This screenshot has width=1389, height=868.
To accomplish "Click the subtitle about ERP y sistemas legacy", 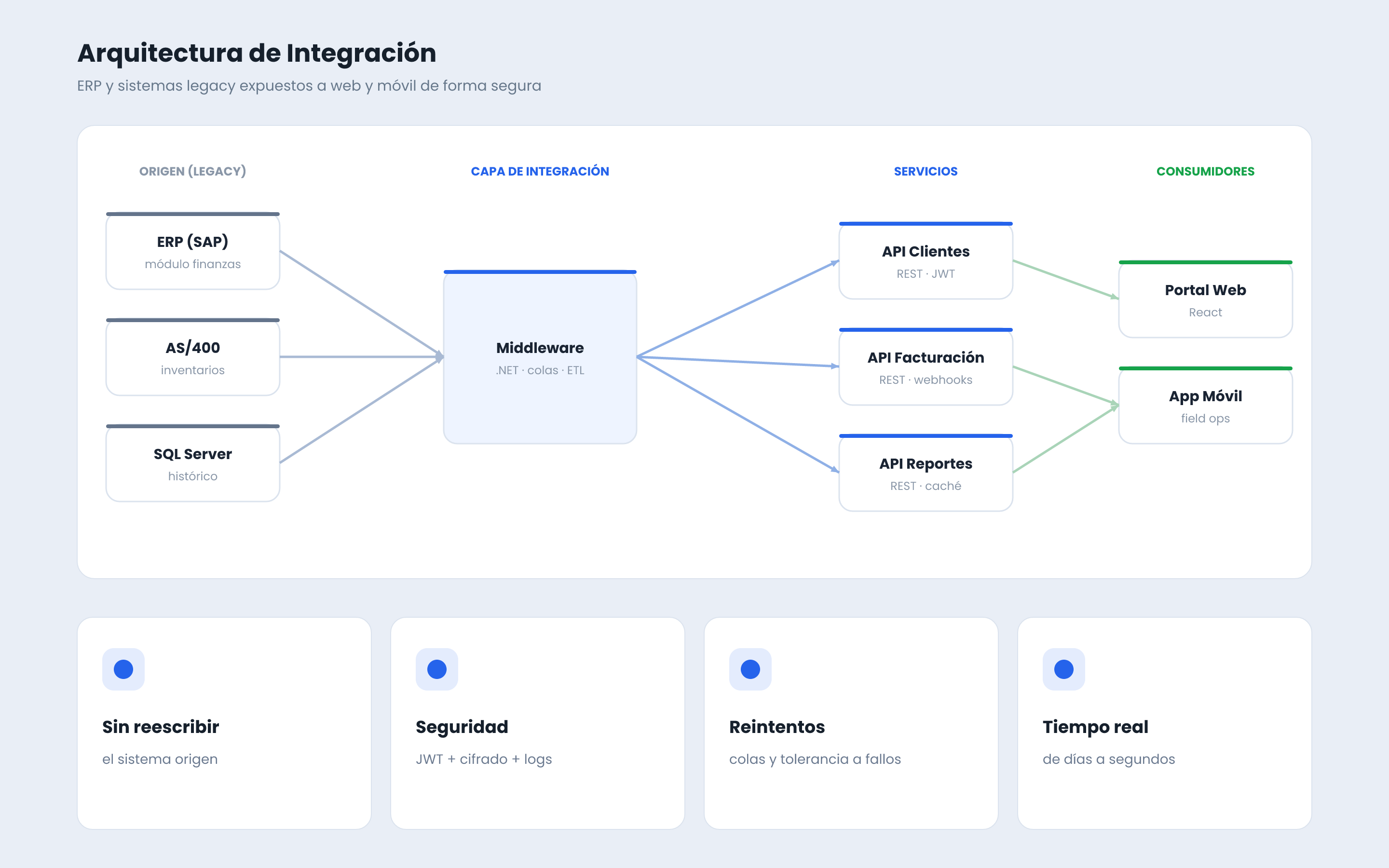I will point(309,85).
